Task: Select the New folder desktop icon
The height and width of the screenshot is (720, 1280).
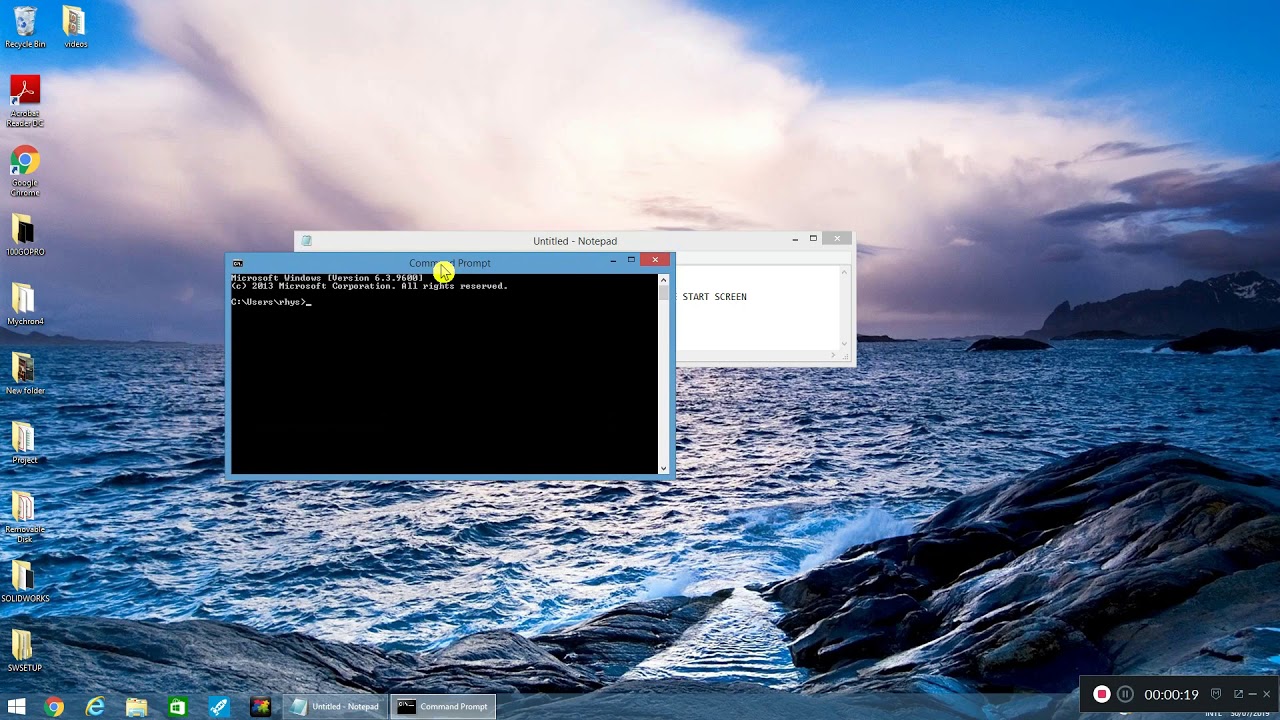Action: pos(25,374)
